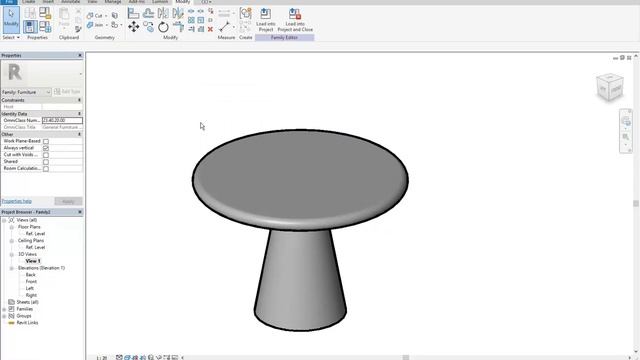Choose the Offset tool icon
This screenshot has height=360, width=640.
[149, 13]
